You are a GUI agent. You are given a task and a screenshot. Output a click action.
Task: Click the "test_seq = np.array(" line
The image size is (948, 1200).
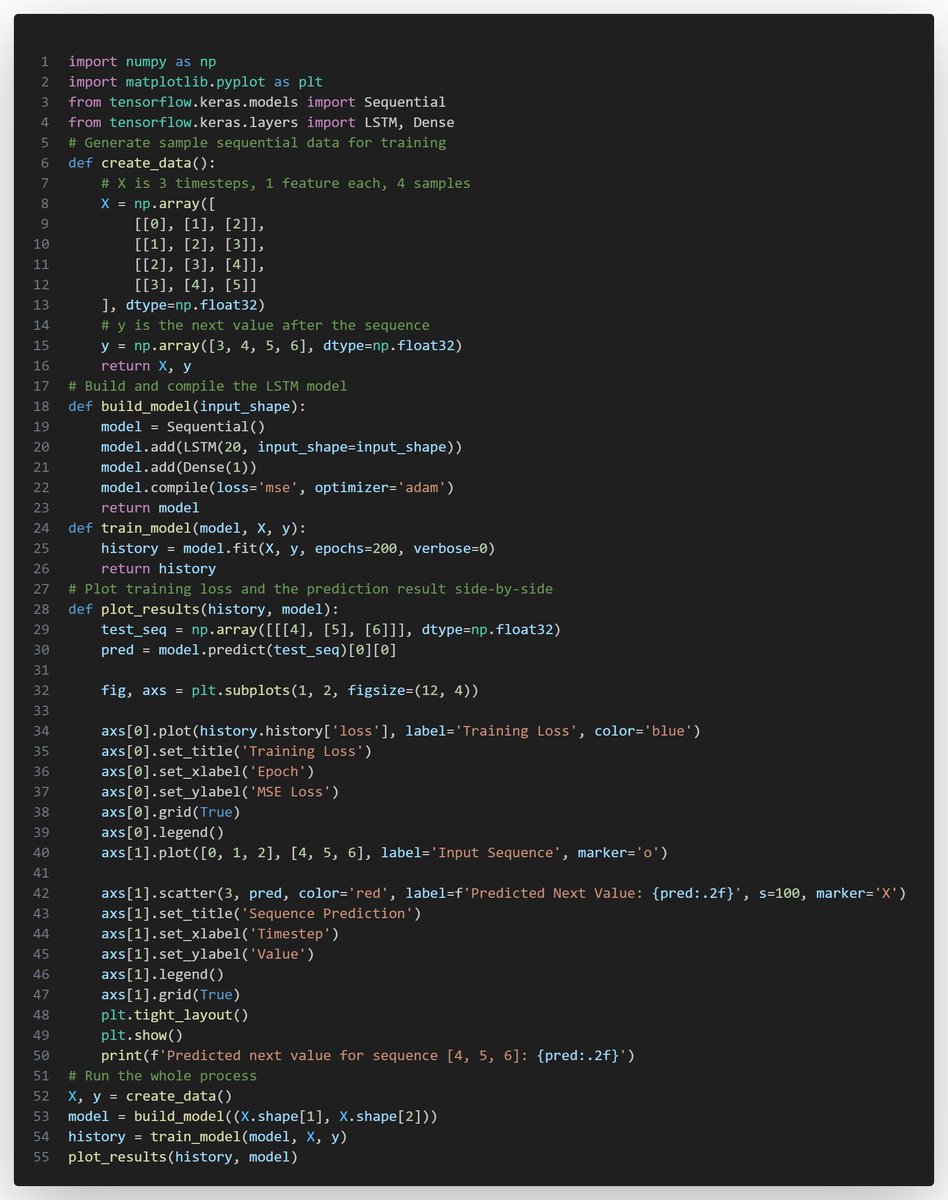[x=331, y=629]
